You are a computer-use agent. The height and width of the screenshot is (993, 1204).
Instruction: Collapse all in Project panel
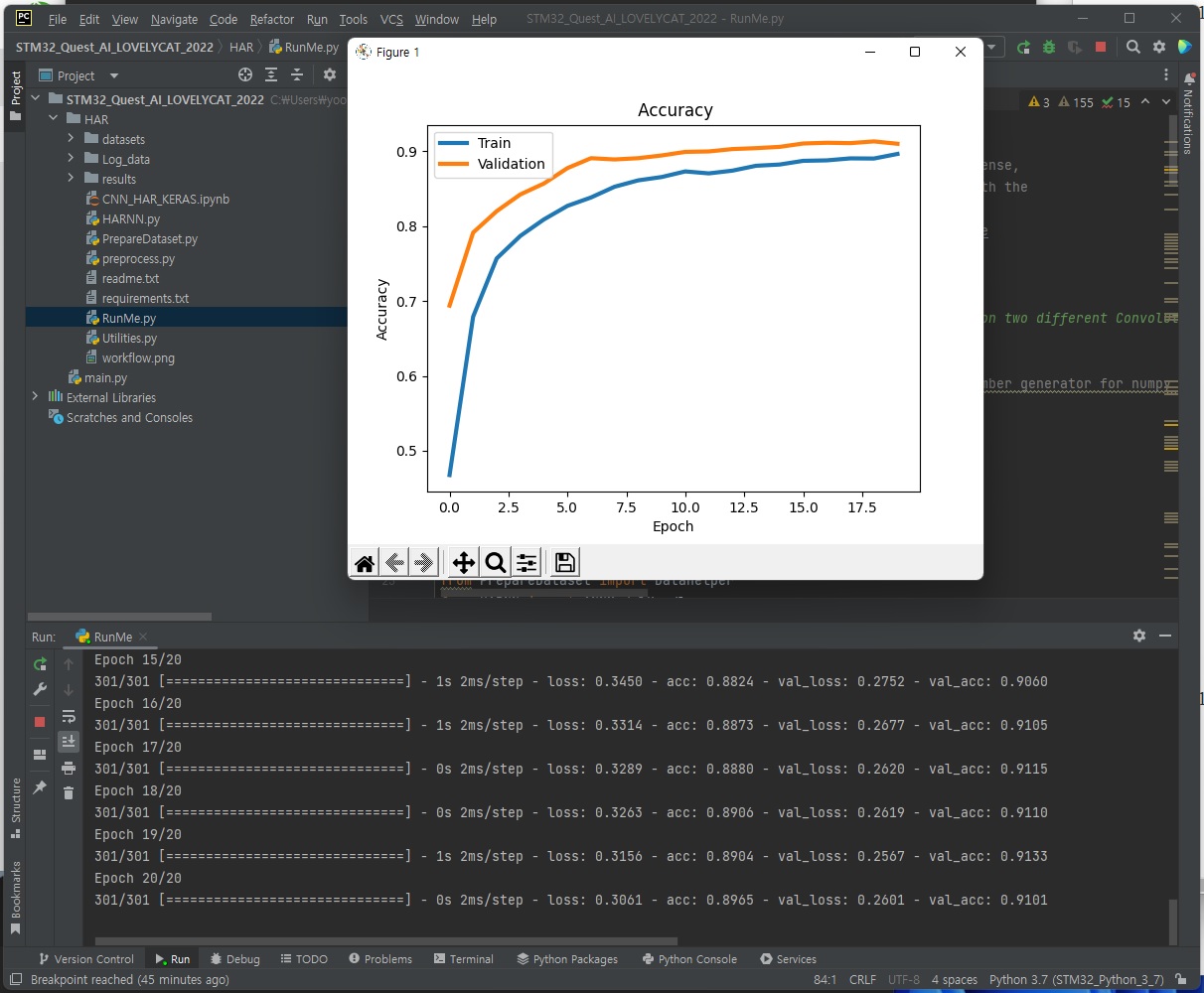296,74
